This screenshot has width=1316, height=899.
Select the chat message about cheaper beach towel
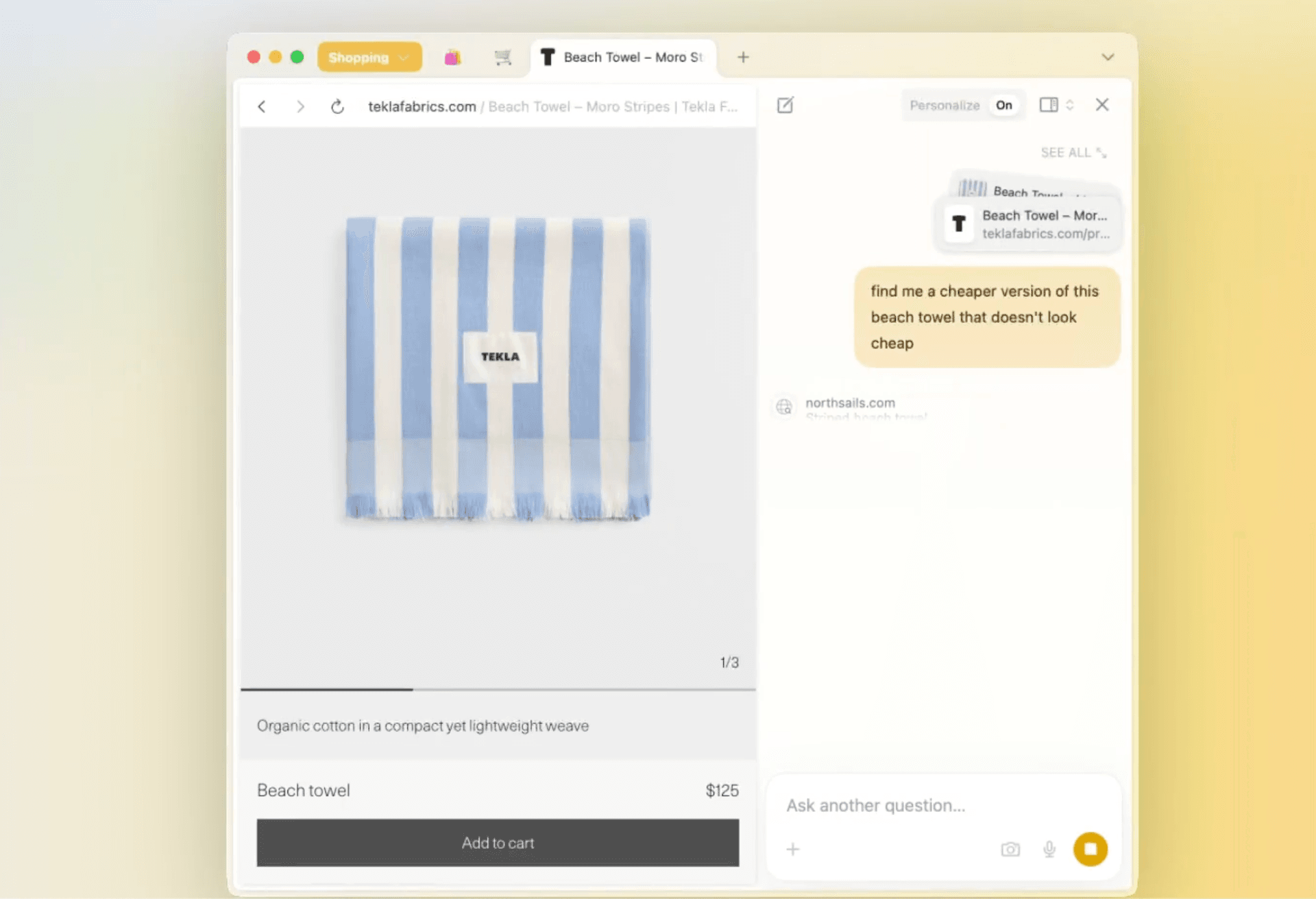(x=987, y=317)
